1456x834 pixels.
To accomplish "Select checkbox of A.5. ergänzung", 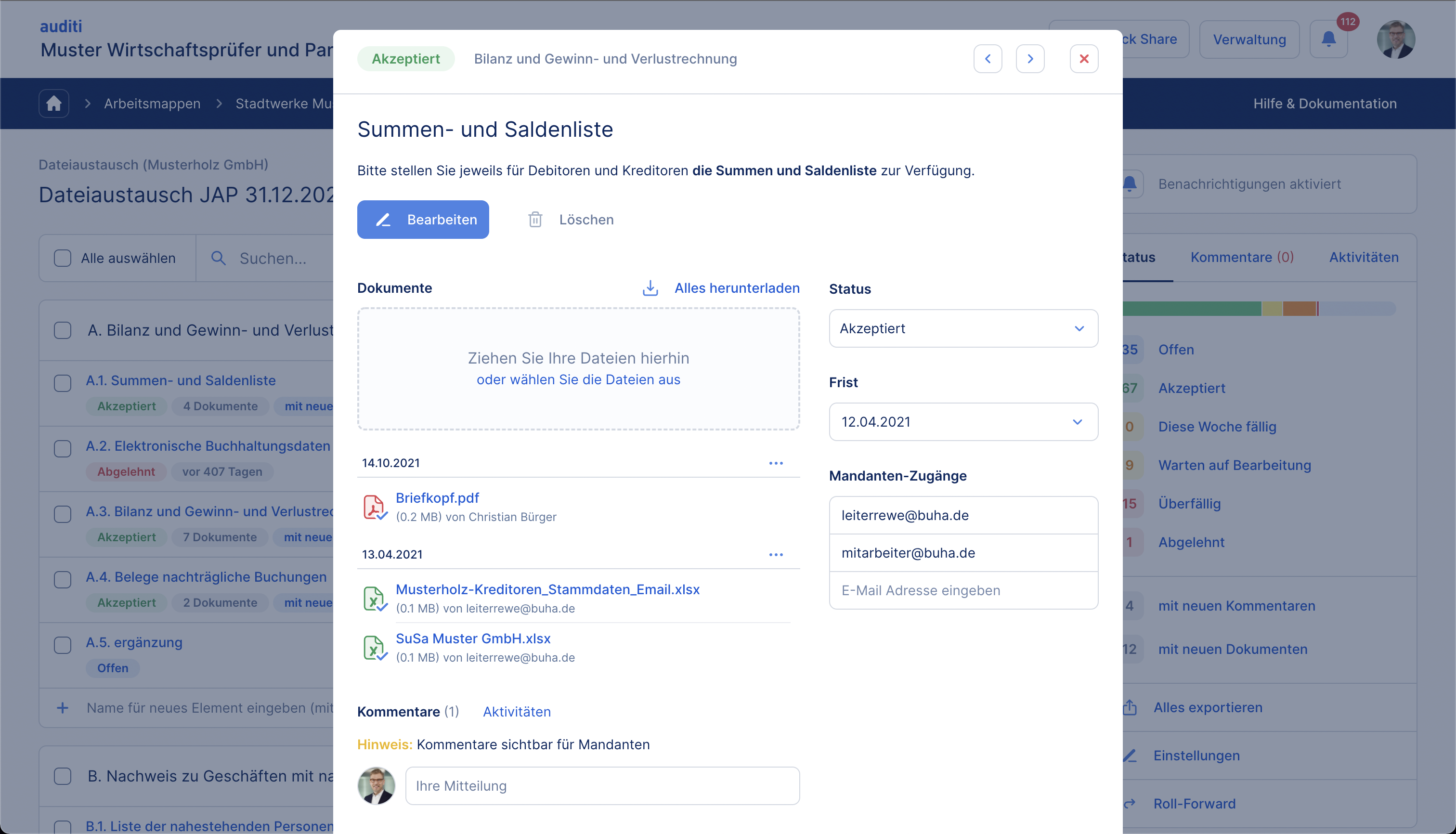I will (63, 645).
